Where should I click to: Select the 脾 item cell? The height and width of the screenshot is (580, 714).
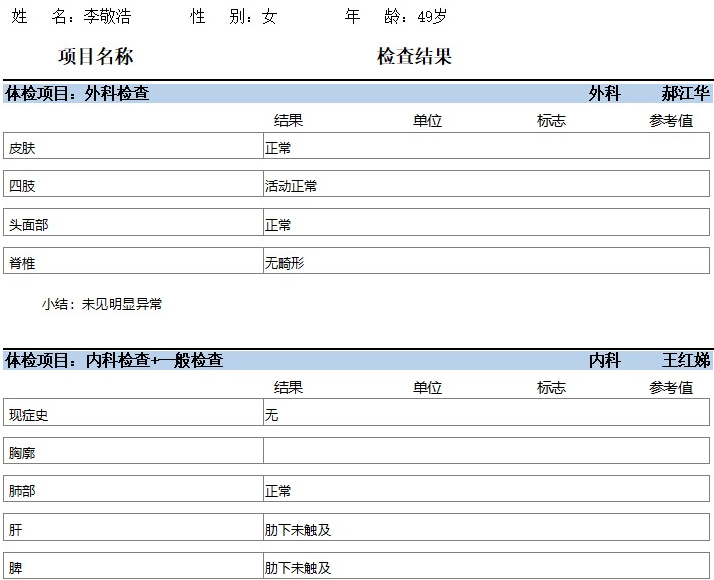[133, 565]
